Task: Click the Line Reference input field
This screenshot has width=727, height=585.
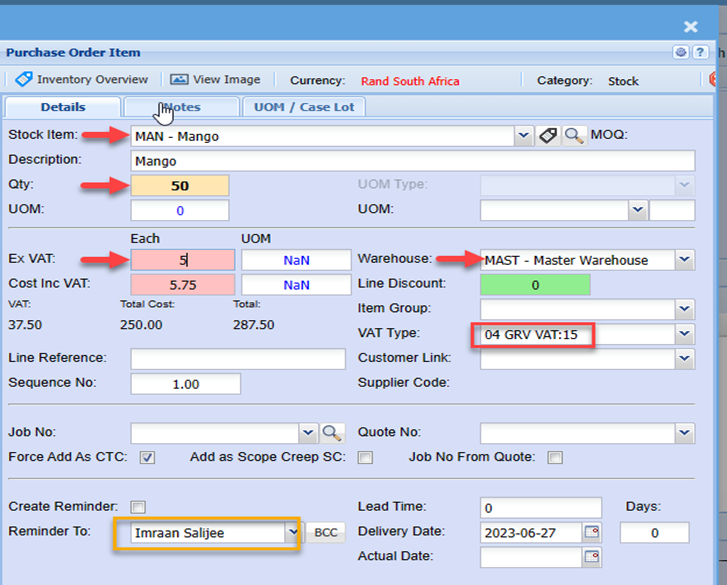Action: coord(237,359)
